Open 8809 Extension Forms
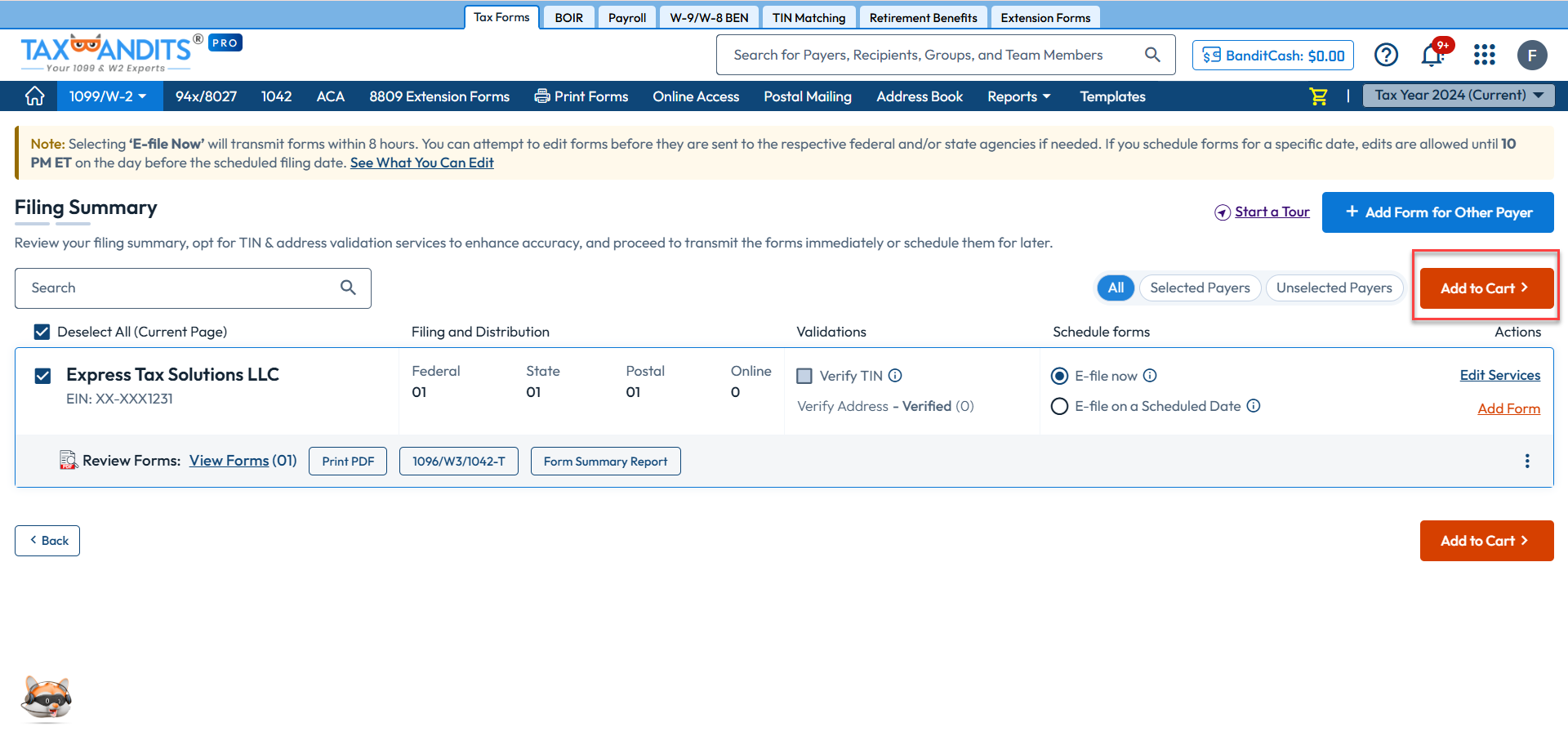Screen dimensions: 1568x745 click(x=439, y=96)
